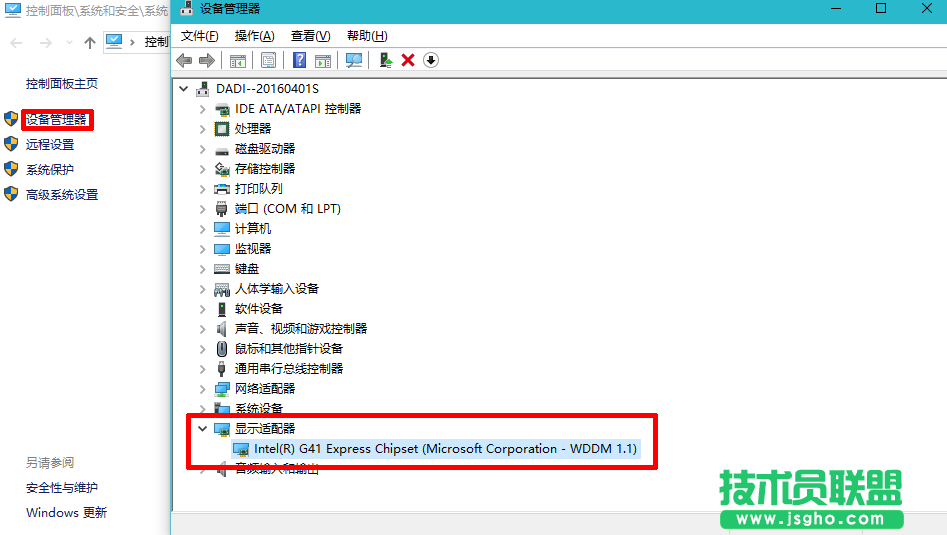Click the show/hide console tree toolbar icon

[x=238, y=60]
